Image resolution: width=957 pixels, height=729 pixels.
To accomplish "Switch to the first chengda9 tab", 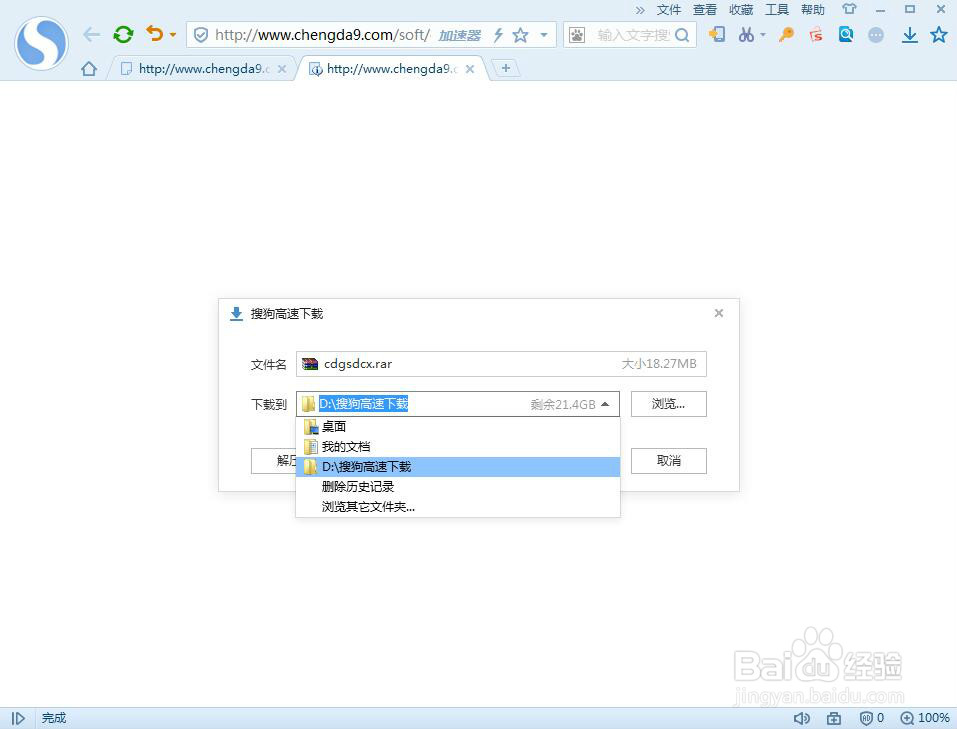I will 203,68.
